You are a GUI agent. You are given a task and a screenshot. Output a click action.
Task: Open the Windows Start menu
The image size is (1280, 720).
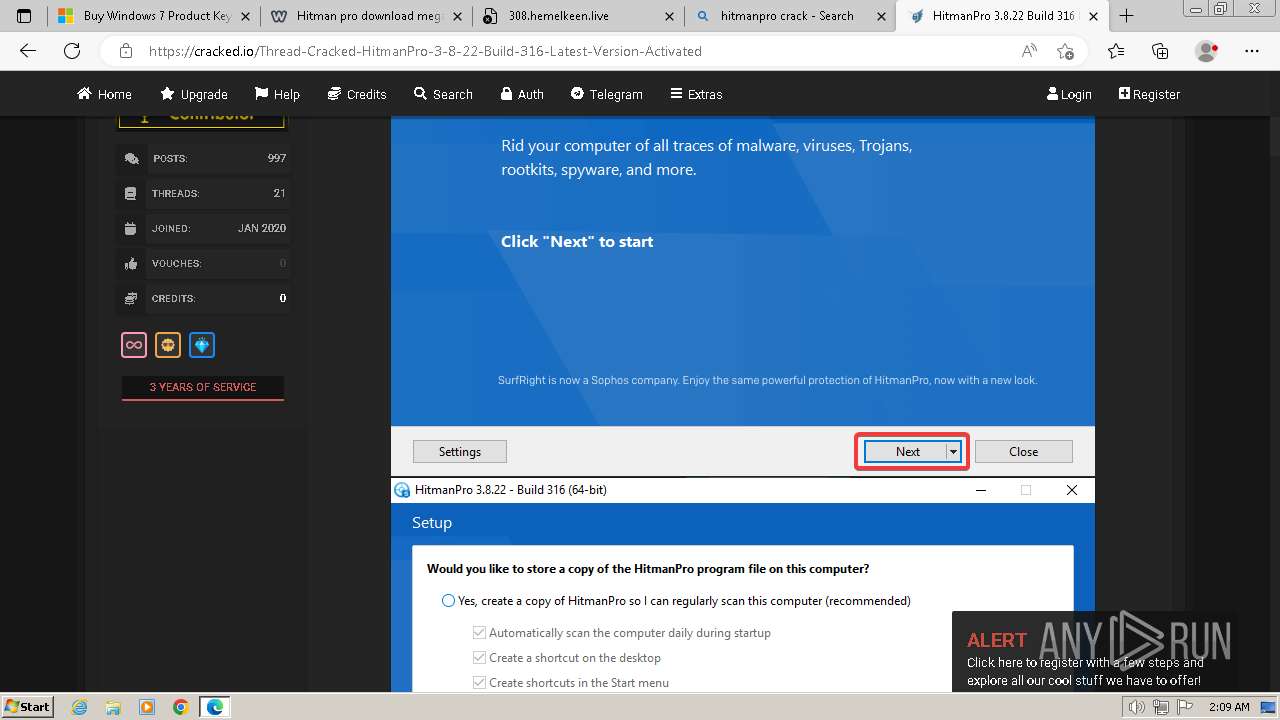click(28, 707)
